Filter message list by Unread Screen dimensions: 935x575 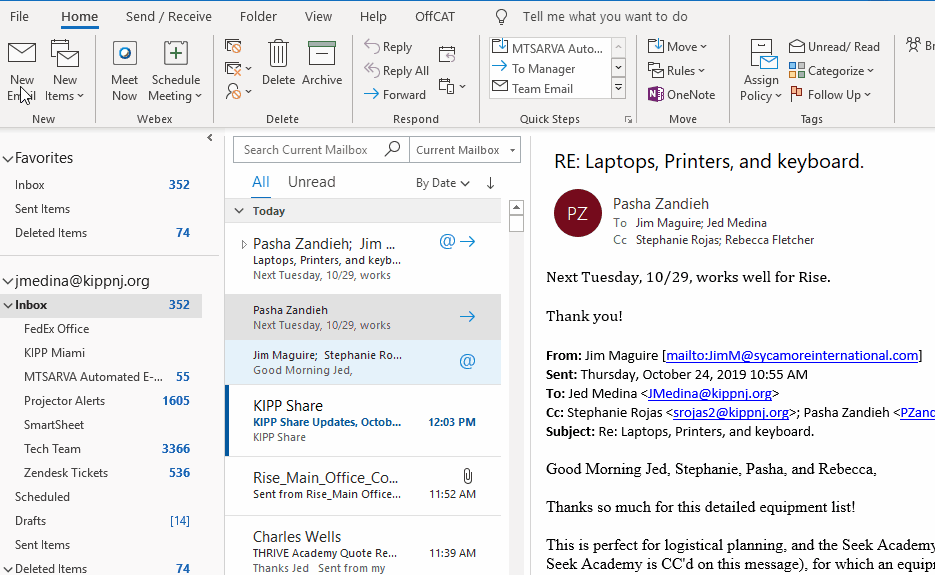pyautogui.click(x=311, y=182)
